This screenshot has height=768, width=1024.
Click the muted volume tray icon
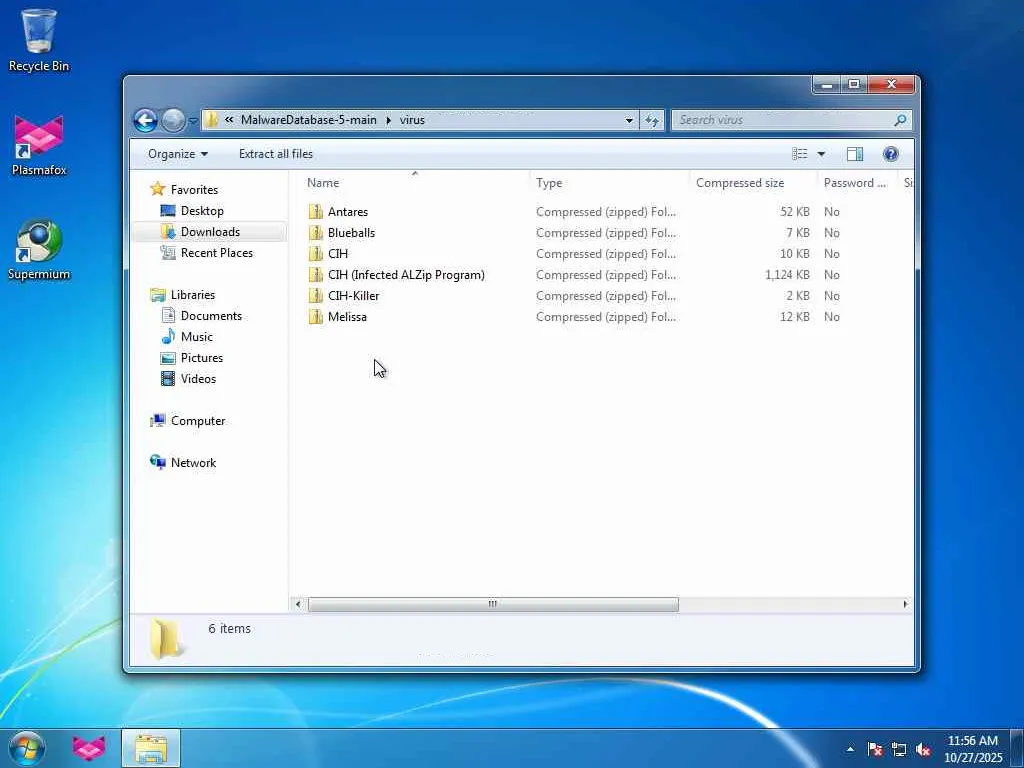923,749
